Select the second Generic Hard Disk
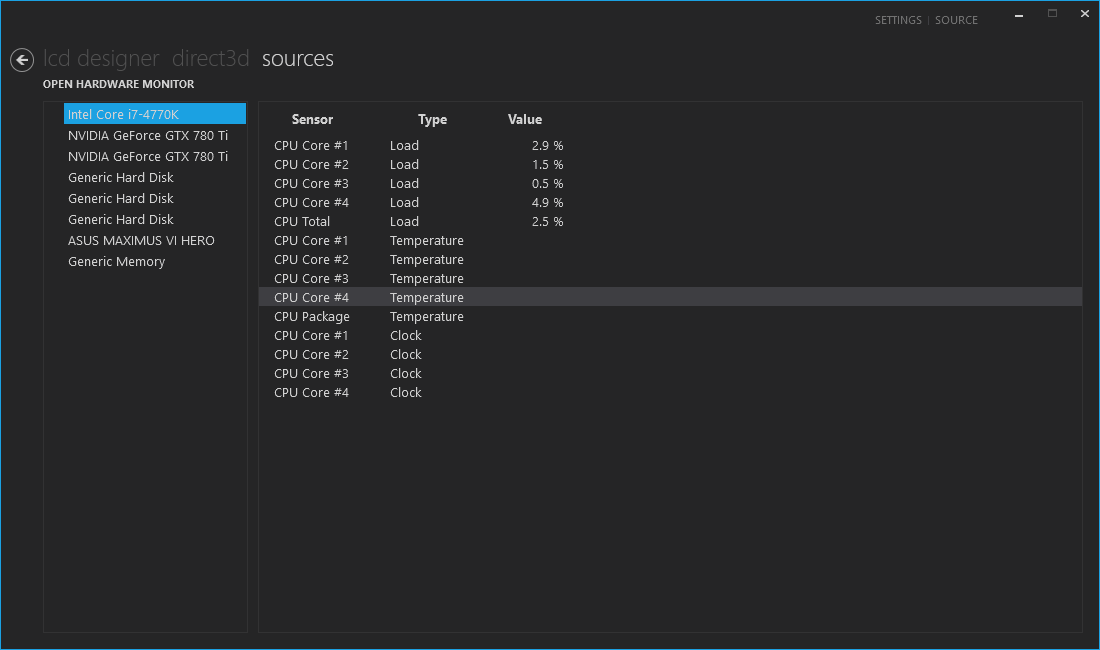This screenshot has width=1100, height=650. 155,198
